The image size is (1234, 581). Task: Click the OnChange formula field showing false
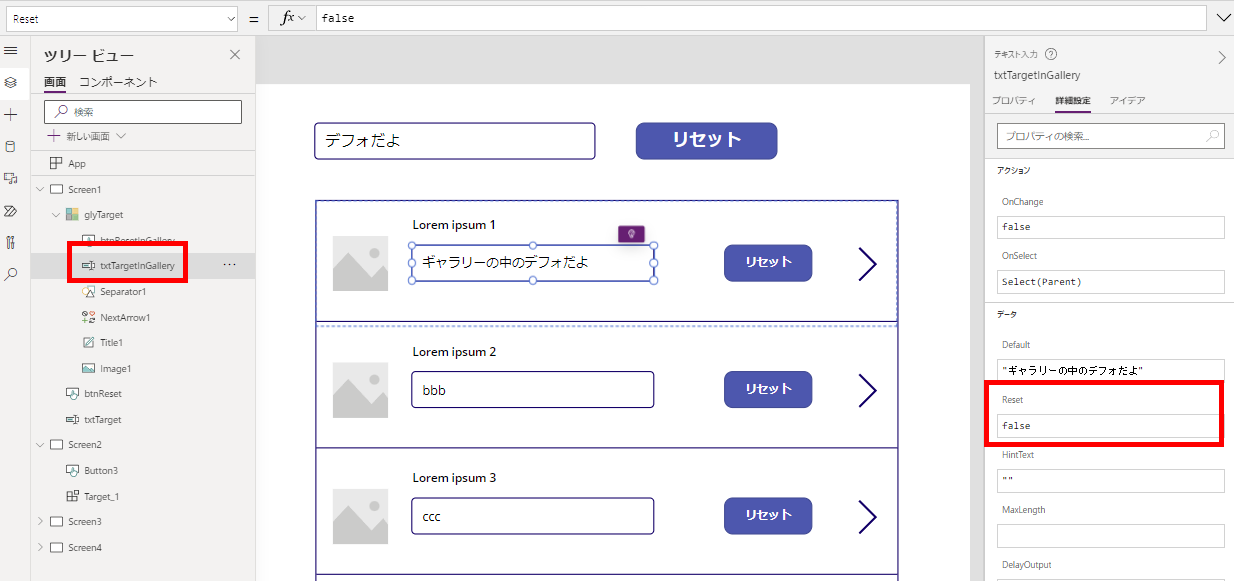click(x=1109, y=227)
